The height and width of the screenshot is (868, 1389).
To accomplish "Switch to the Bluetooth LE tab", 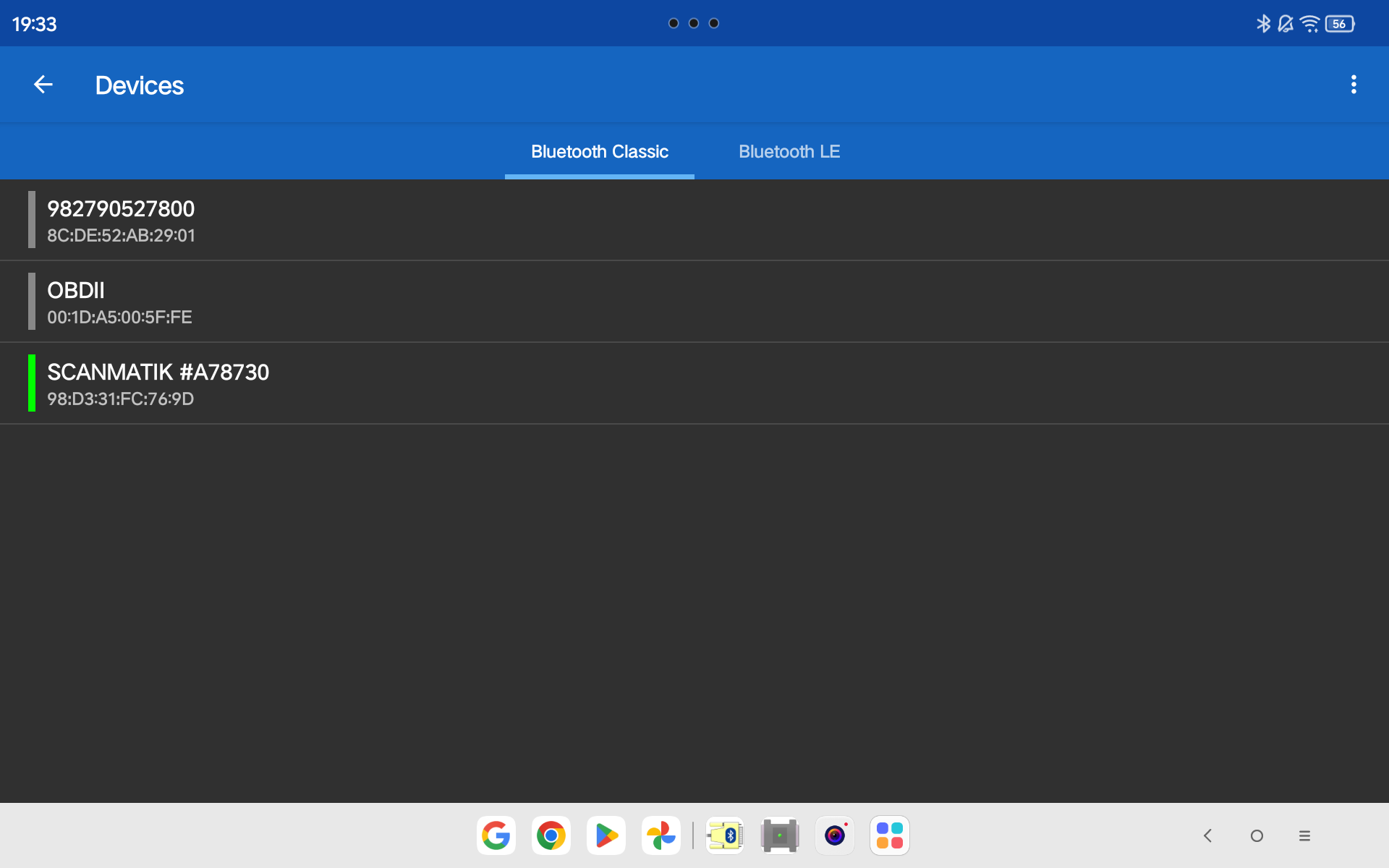I will click(x=789, y=152).
